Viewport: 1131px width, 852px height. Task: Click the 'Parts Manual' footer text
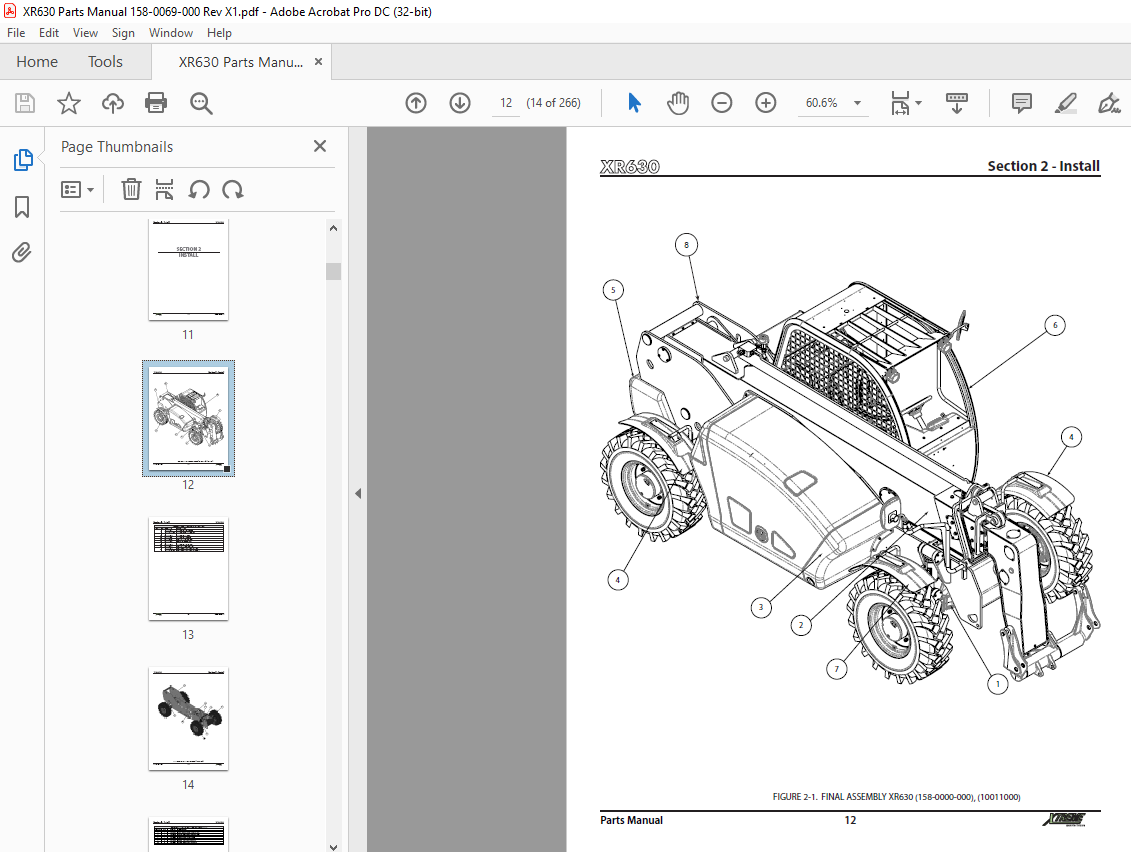click(x=631, y=820)
